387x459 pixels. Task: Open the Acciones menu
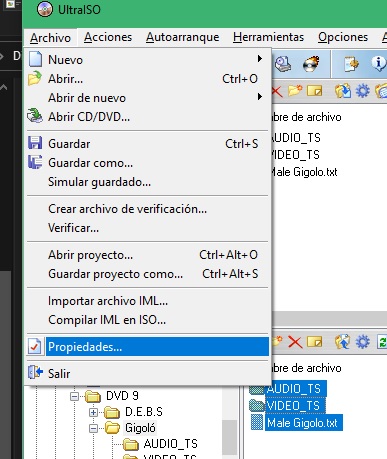click(x=108, y=37)
